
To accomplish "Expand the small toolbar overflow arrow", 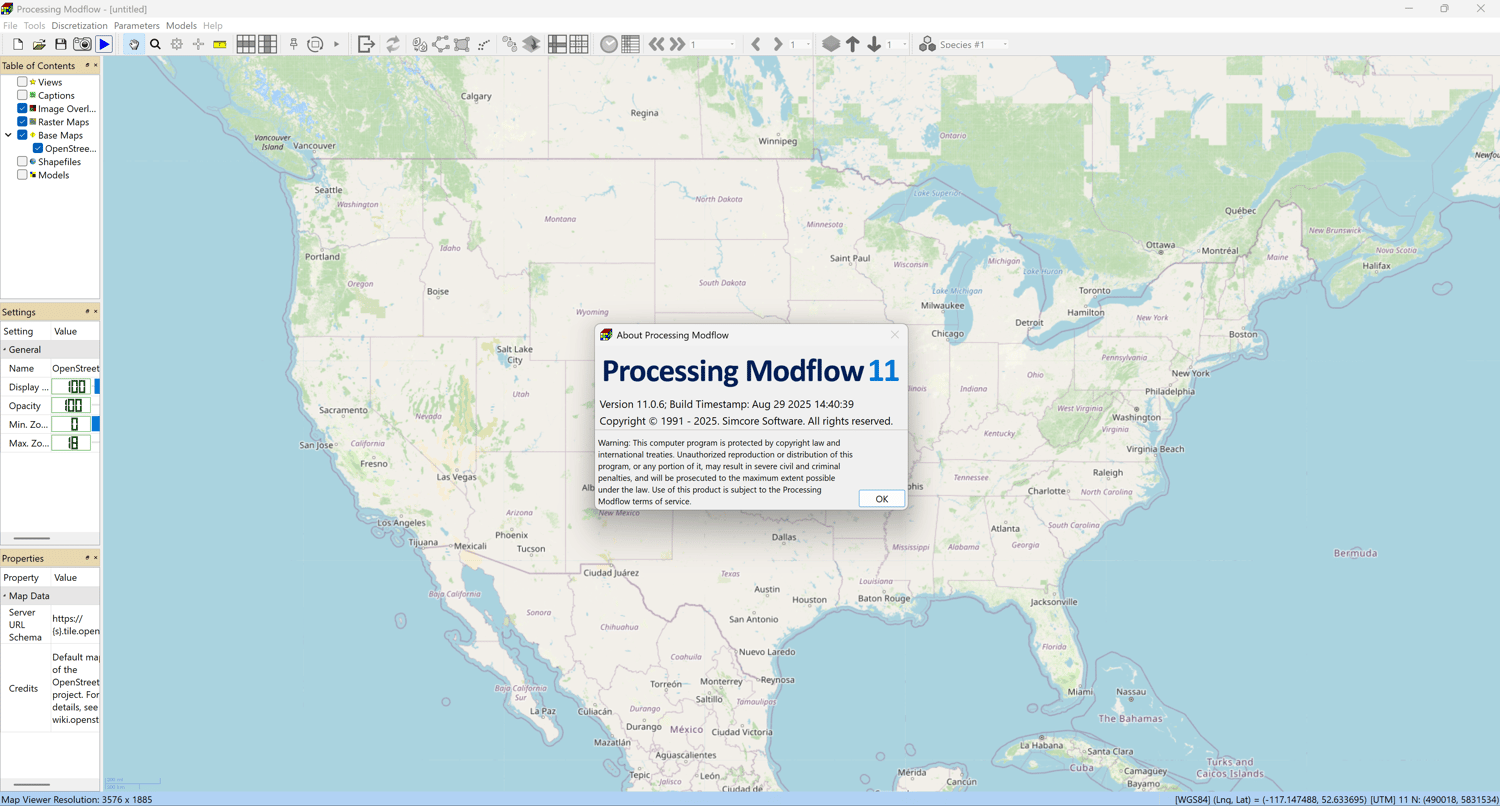I will coord(336,44).
